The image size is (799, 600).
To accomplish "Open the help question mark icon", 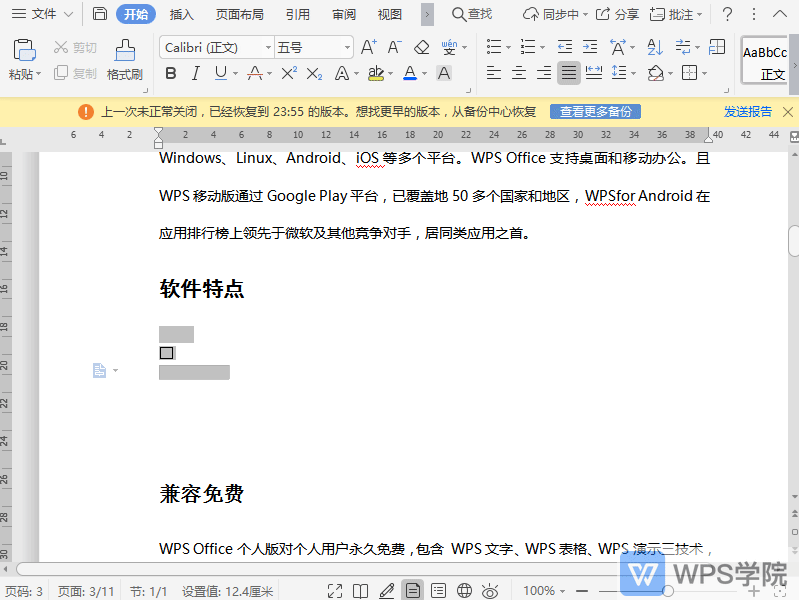I will tap(727, 14).
